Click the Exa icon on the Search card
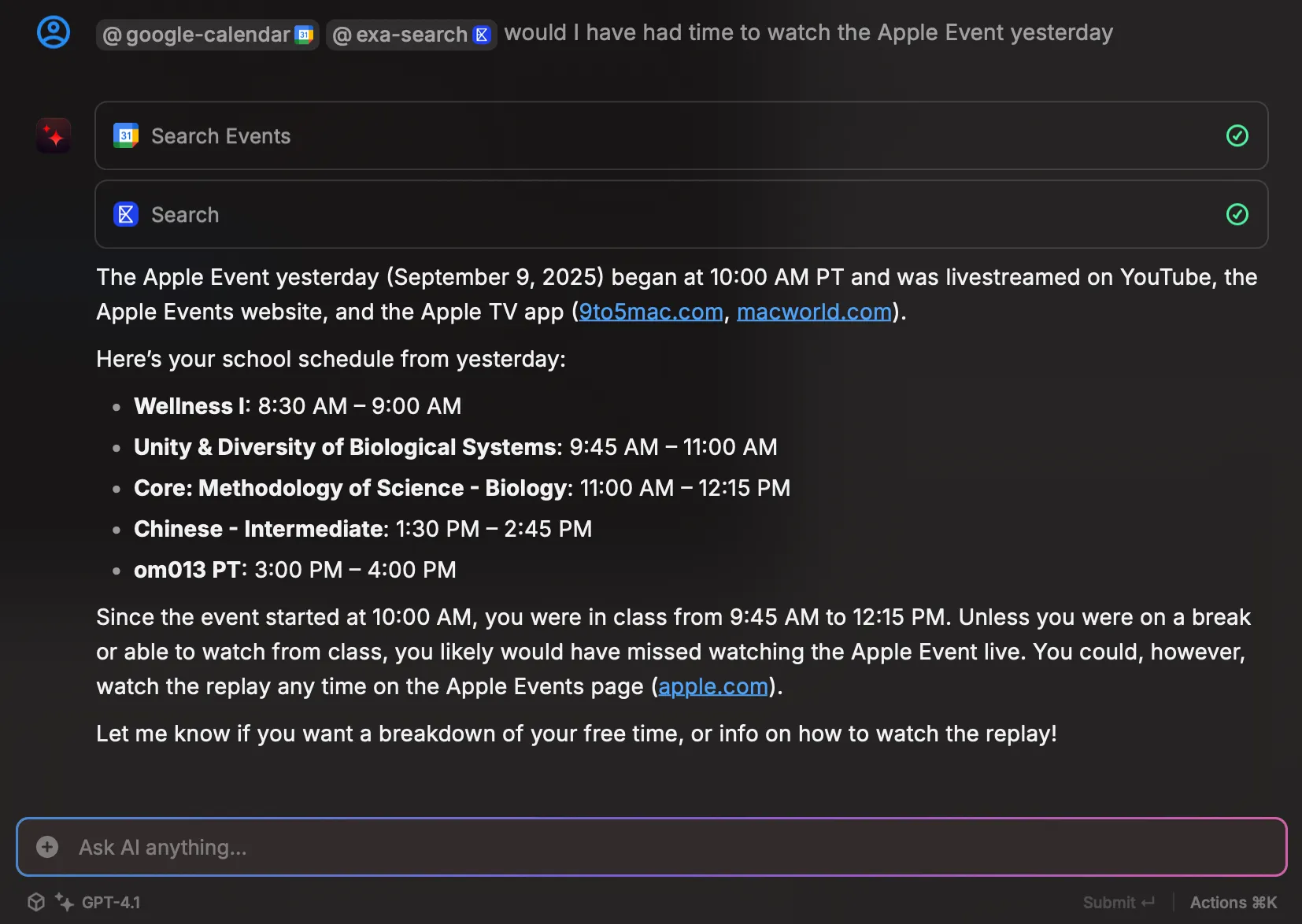The height and width of the screenshot is (924, 1302). pyautogui.click(x=126, y=214)
